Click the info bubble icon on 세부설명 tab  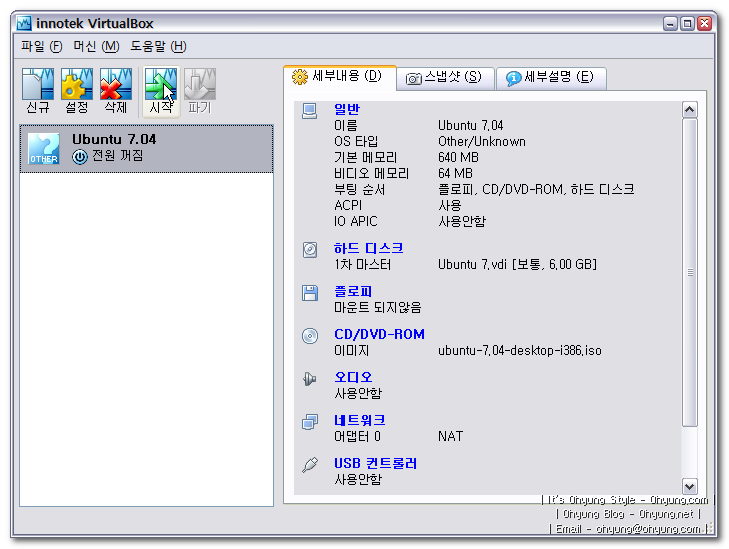click(514, 78)
